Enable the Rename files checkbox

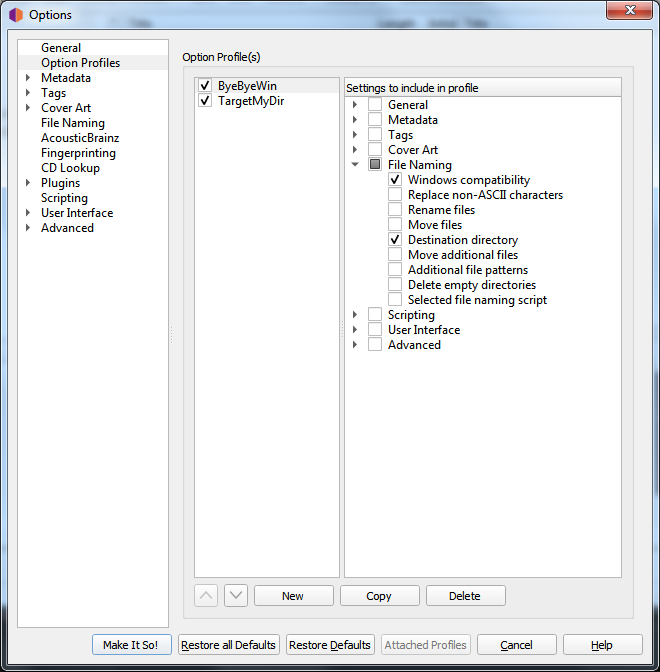(x=396, y=210)
